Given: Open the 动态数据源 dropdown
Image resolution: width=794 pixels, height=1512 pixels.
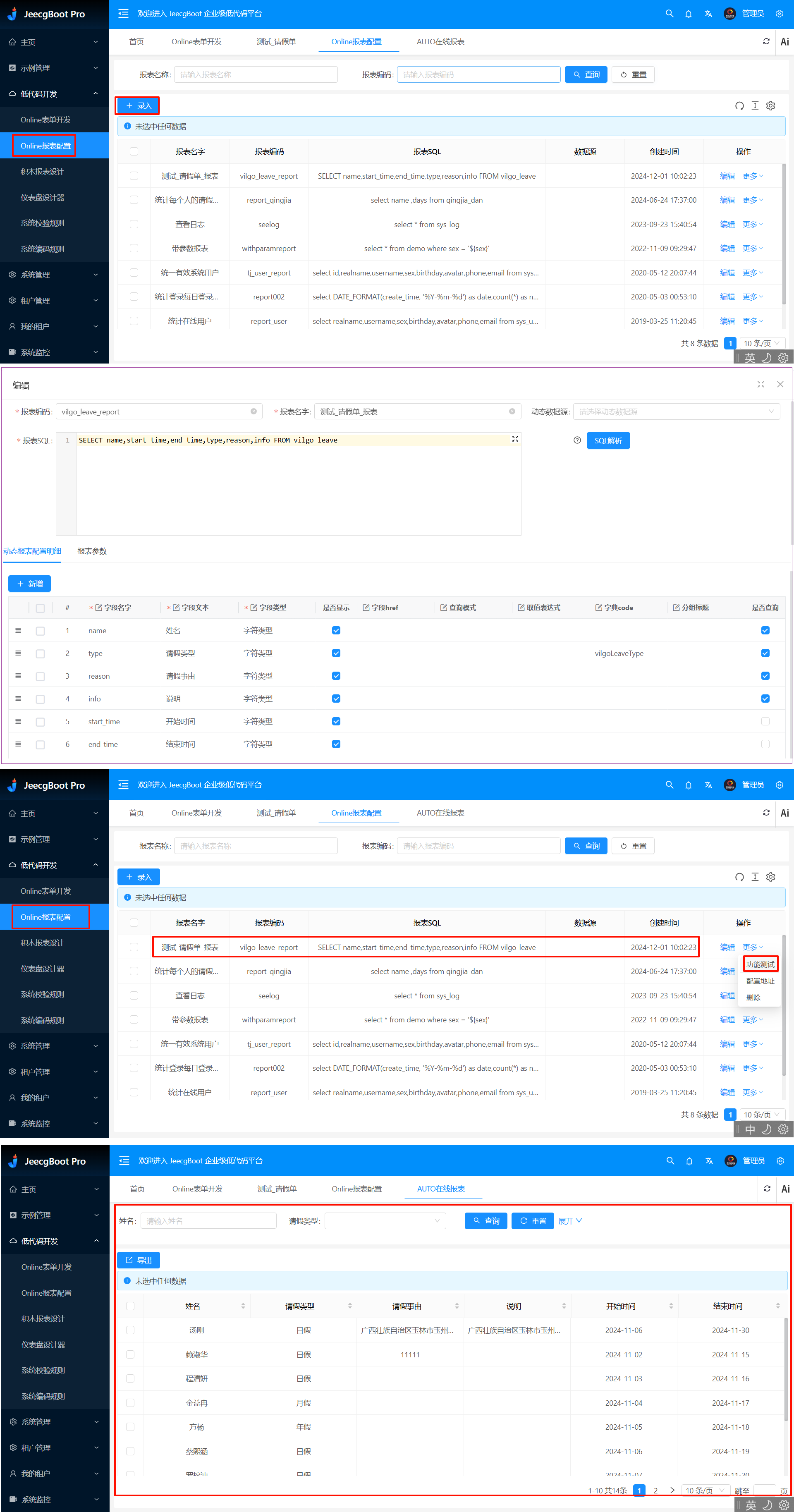Looking at the screenshot, I should [676, 411].
